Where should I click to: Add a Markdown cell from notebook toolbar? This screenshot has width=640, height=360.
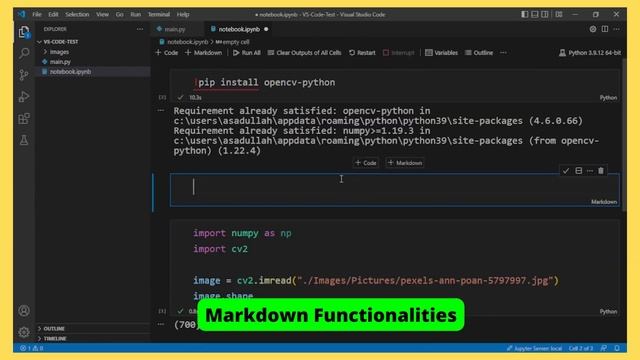tap(203, 53)
